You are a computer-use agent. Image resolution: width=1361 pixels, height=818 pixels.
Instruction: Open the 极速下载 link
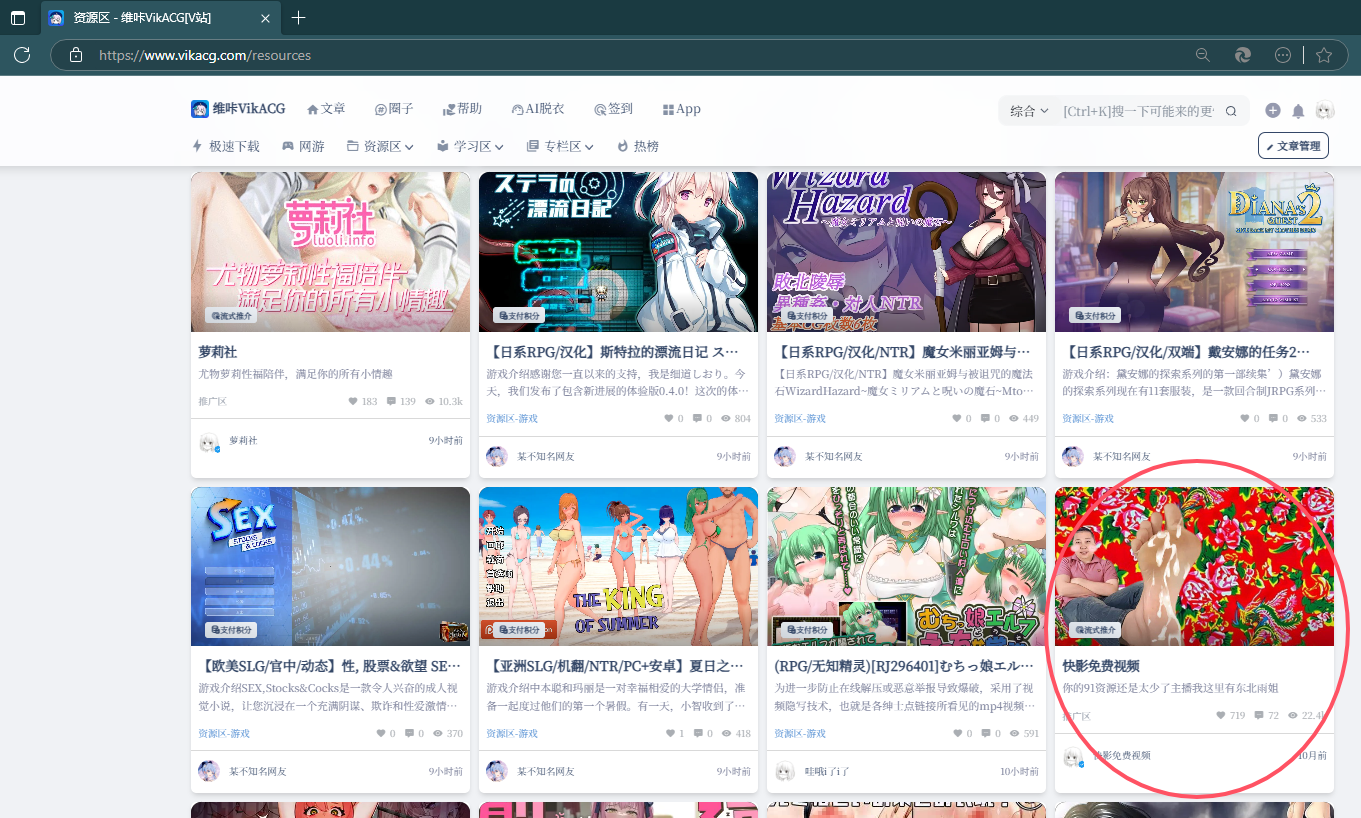[226, 146]
